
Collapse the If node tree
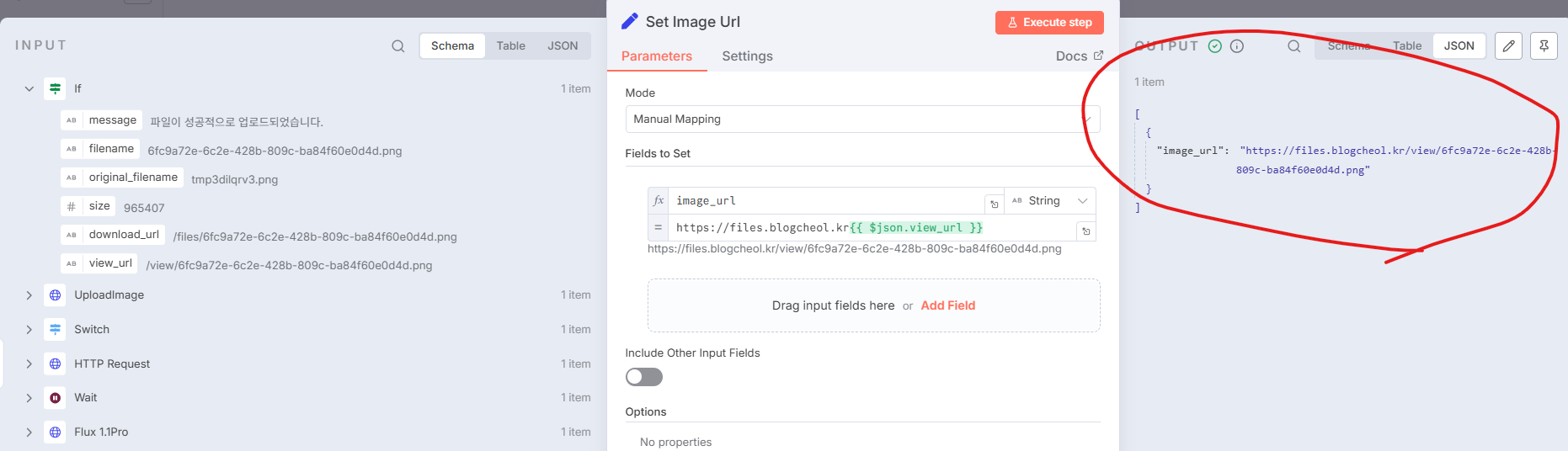(x=29, y=88)
